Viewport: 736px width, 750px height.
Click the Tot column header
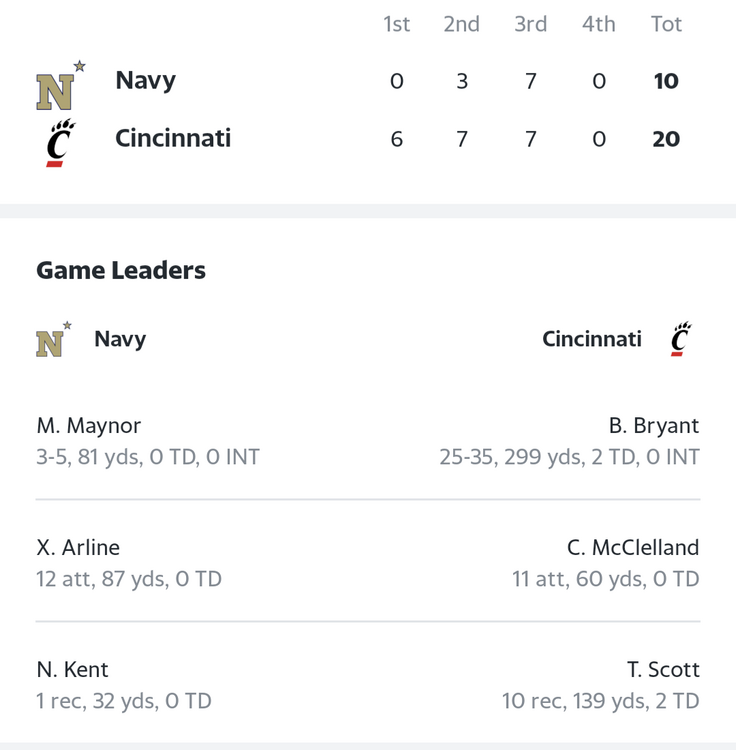(x=666, y=24)
